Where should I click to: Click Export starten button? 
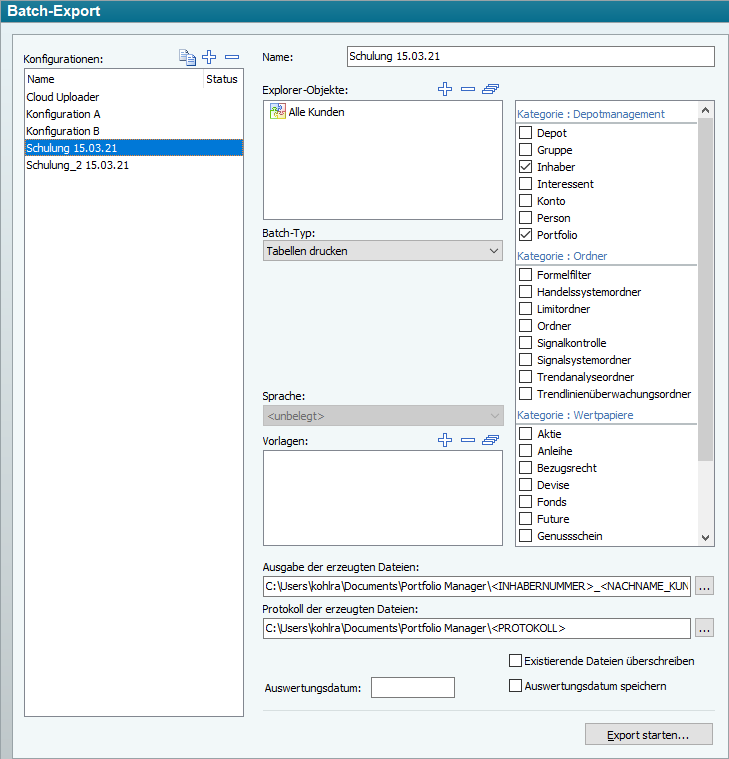pyautogui.click(x=648, y=735)
